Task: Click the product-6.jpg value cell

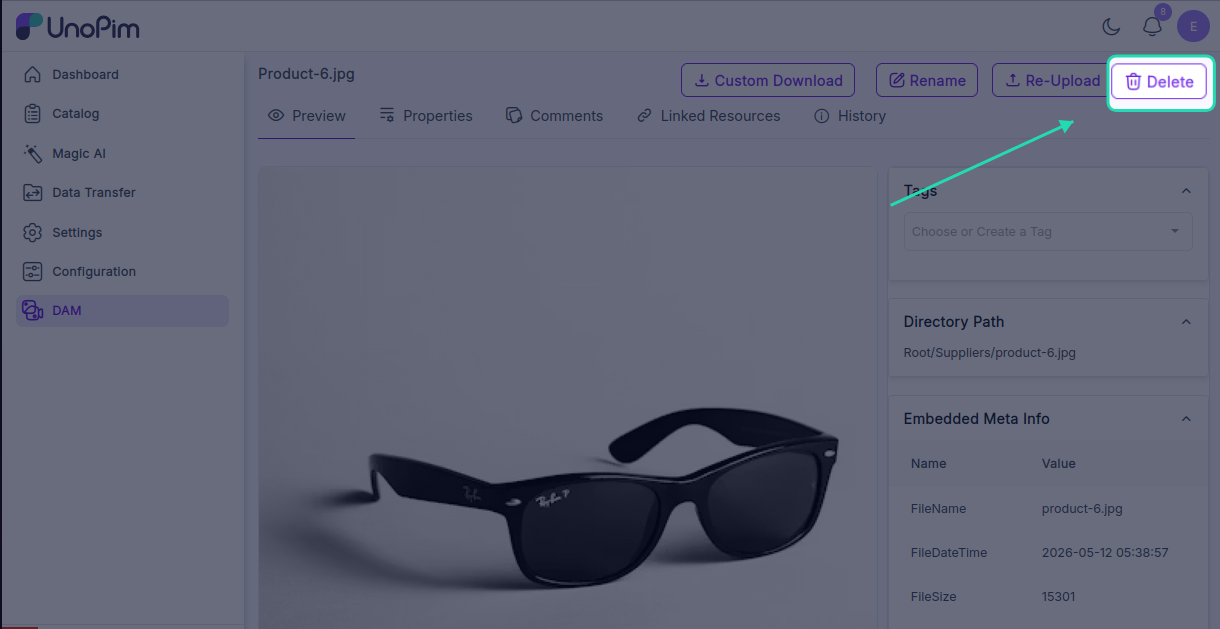Action: pos(1082,509)
